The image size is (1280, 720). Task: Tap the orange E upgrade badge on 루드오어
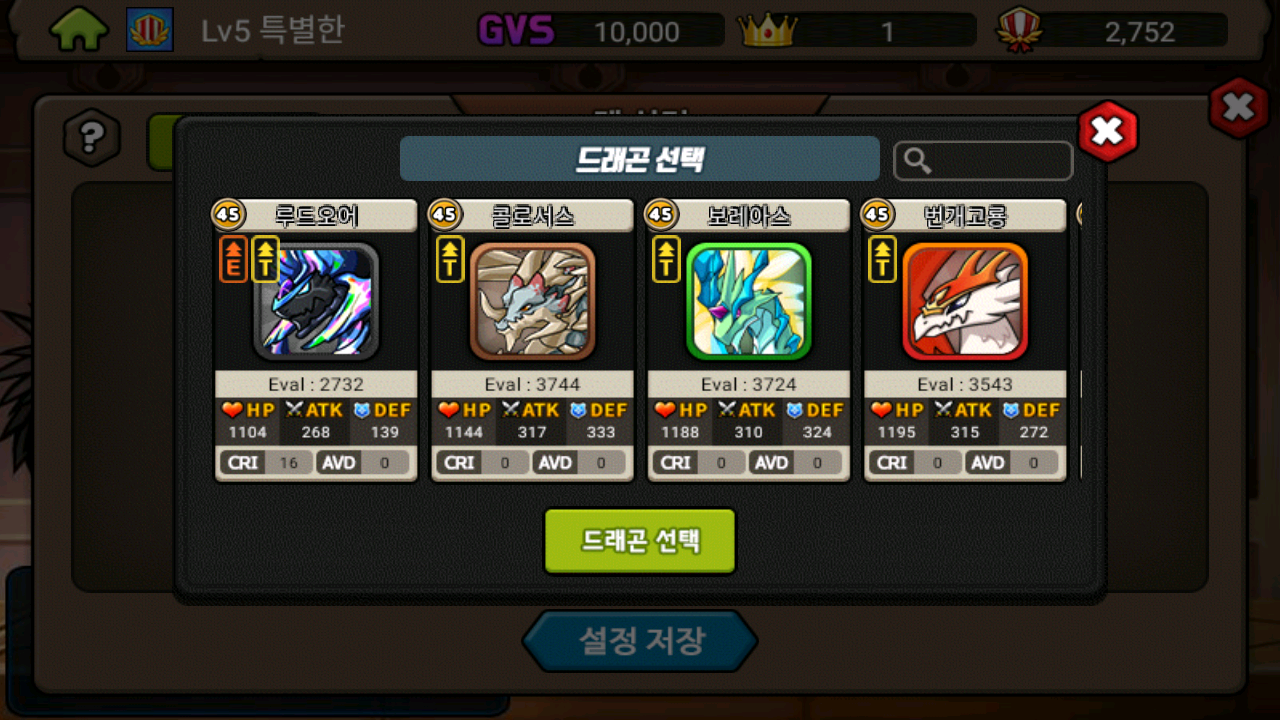(x=233, y=260)
